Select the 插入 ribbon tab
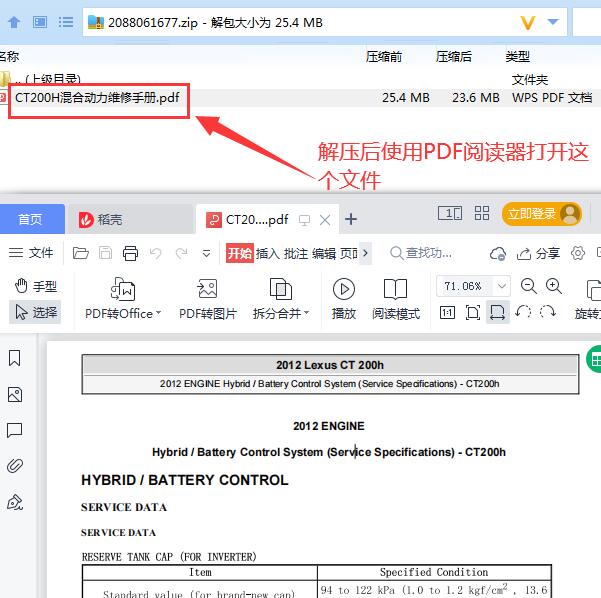The width and height of the screenshot is (601, 598). click(x=268, y=253)
